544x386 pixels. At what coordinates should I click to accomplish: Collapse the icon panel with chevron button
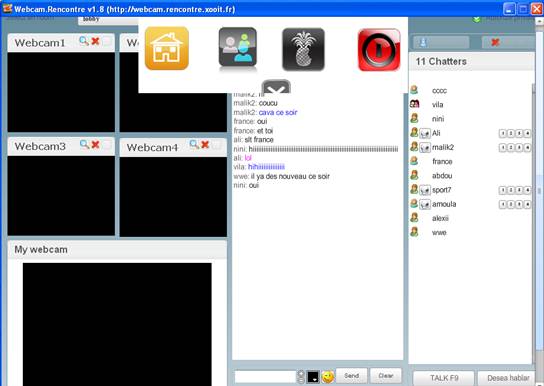[x=276, y=87]
